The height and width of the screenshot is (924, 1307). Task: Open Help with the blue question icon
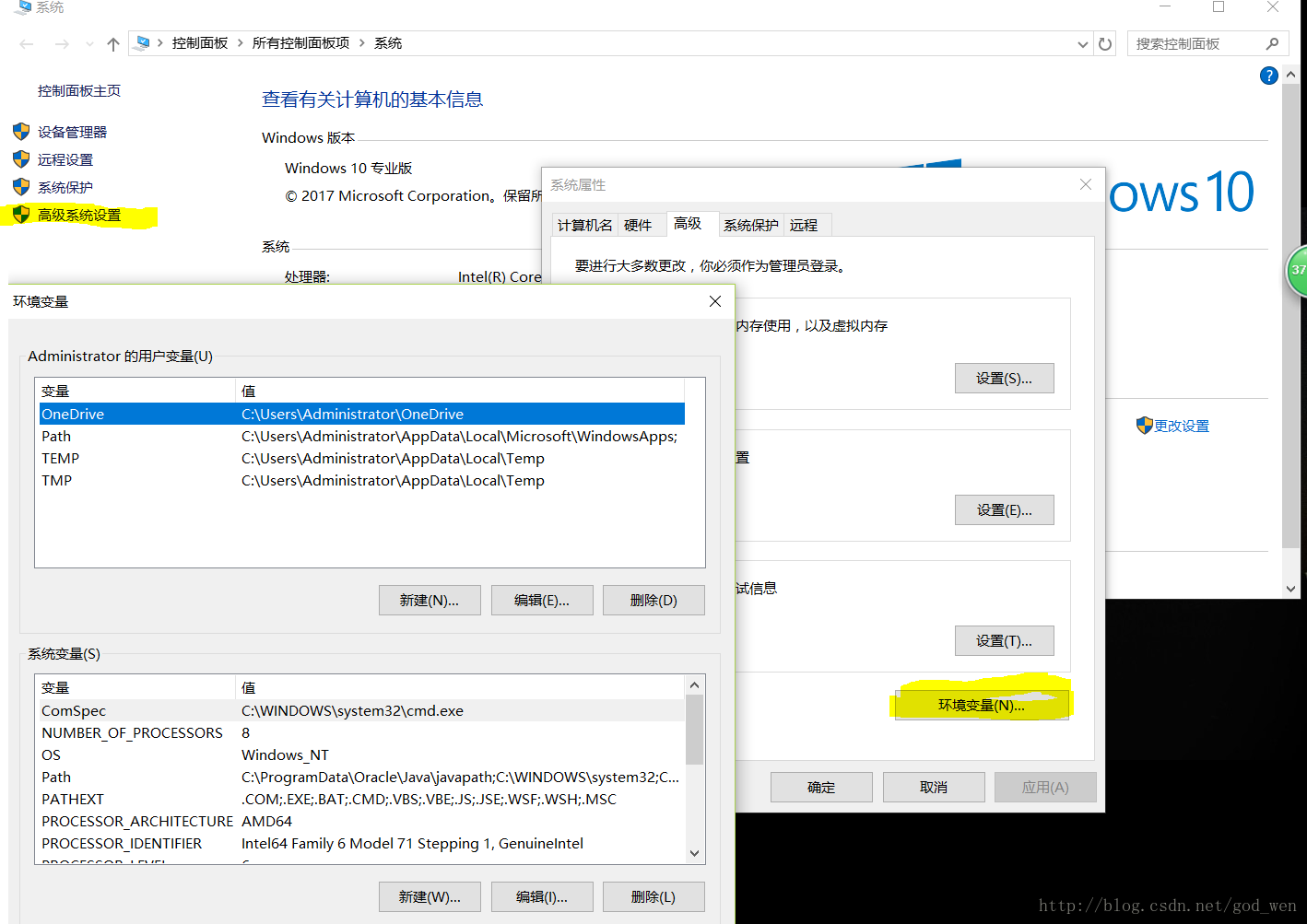click(1268, 76)
